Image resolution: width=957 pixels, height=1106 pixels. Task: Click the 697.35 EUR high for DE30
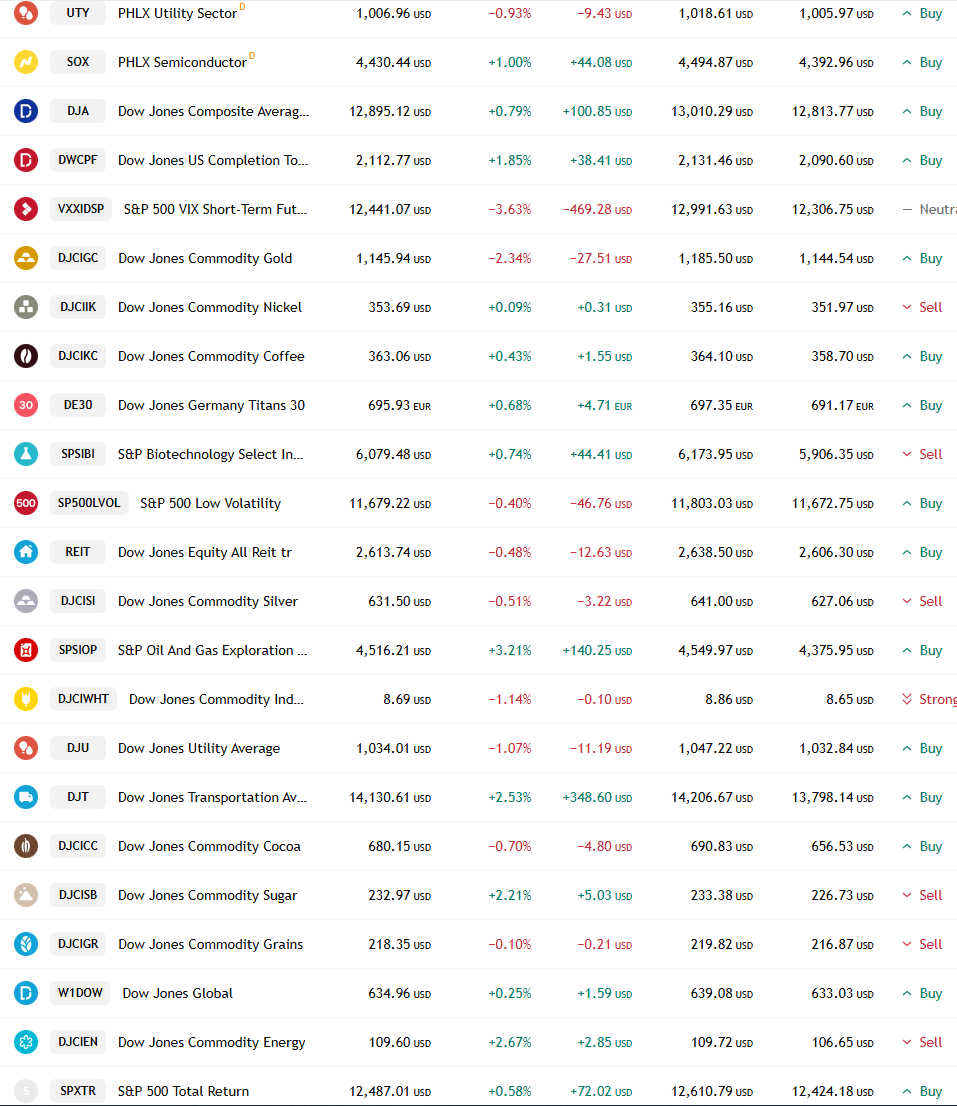pyautogui.click(x=722, y=405)
